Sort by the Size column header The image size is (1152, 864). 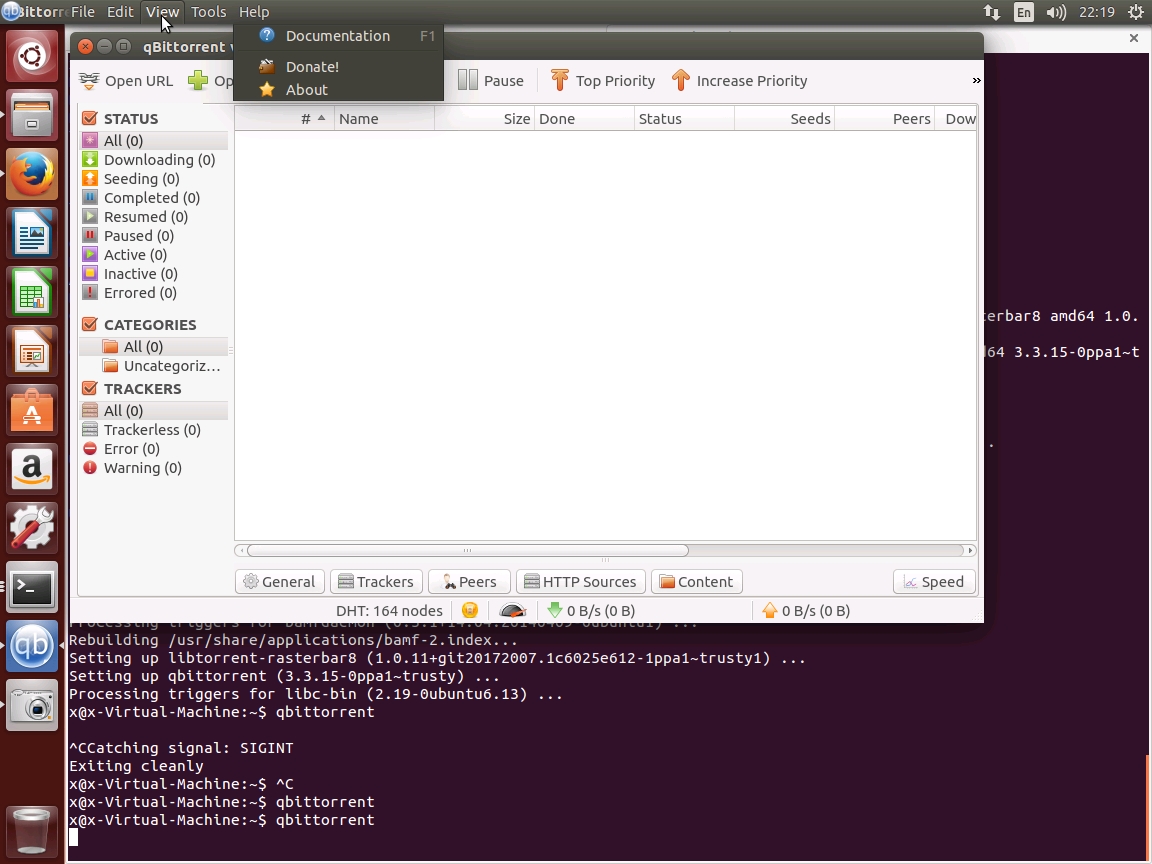click(484, 119)
